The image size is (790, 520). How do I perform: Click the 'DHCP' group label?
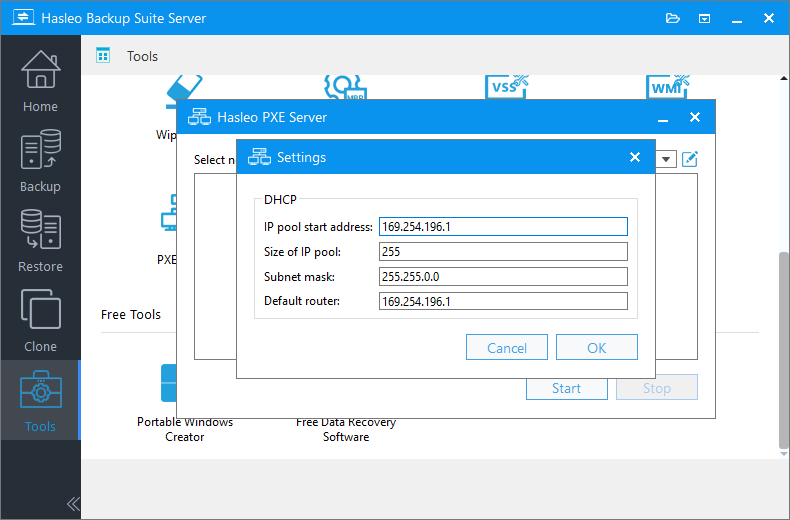click(x=280, y=200)
